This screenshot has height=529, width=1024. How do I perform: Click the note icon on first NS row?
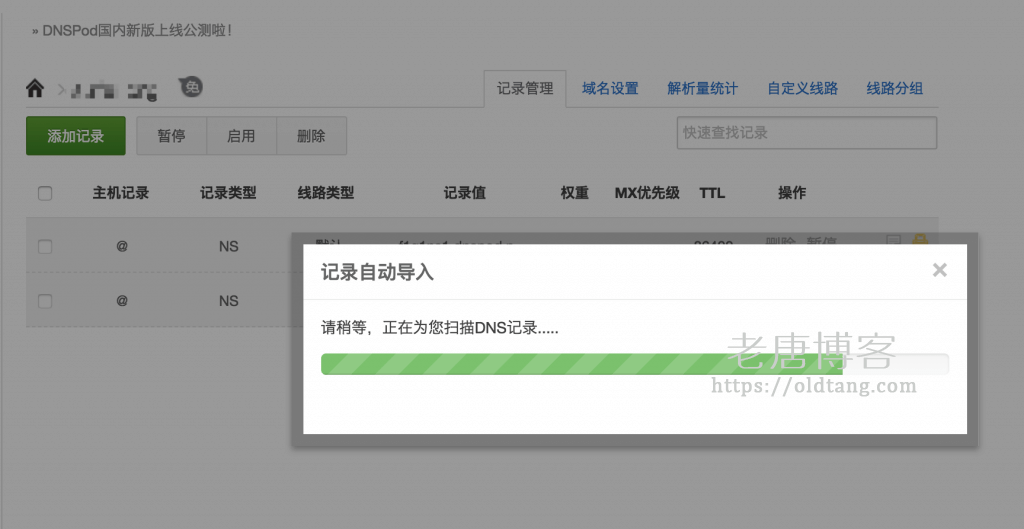point(894,240)
